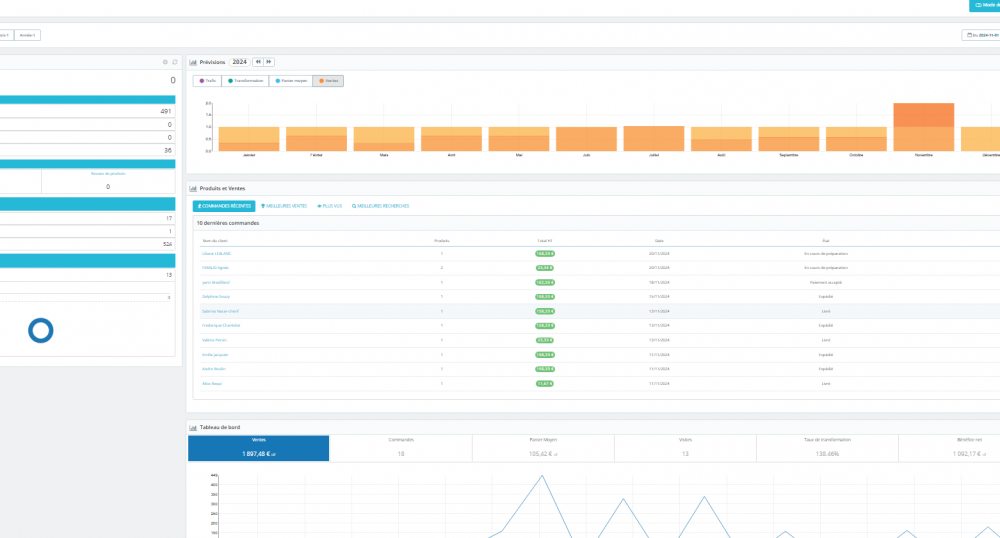Screen dimensions: 1000x538
Task: Toggle the Ventes series in forecast chart
Action: coord(328,81)
